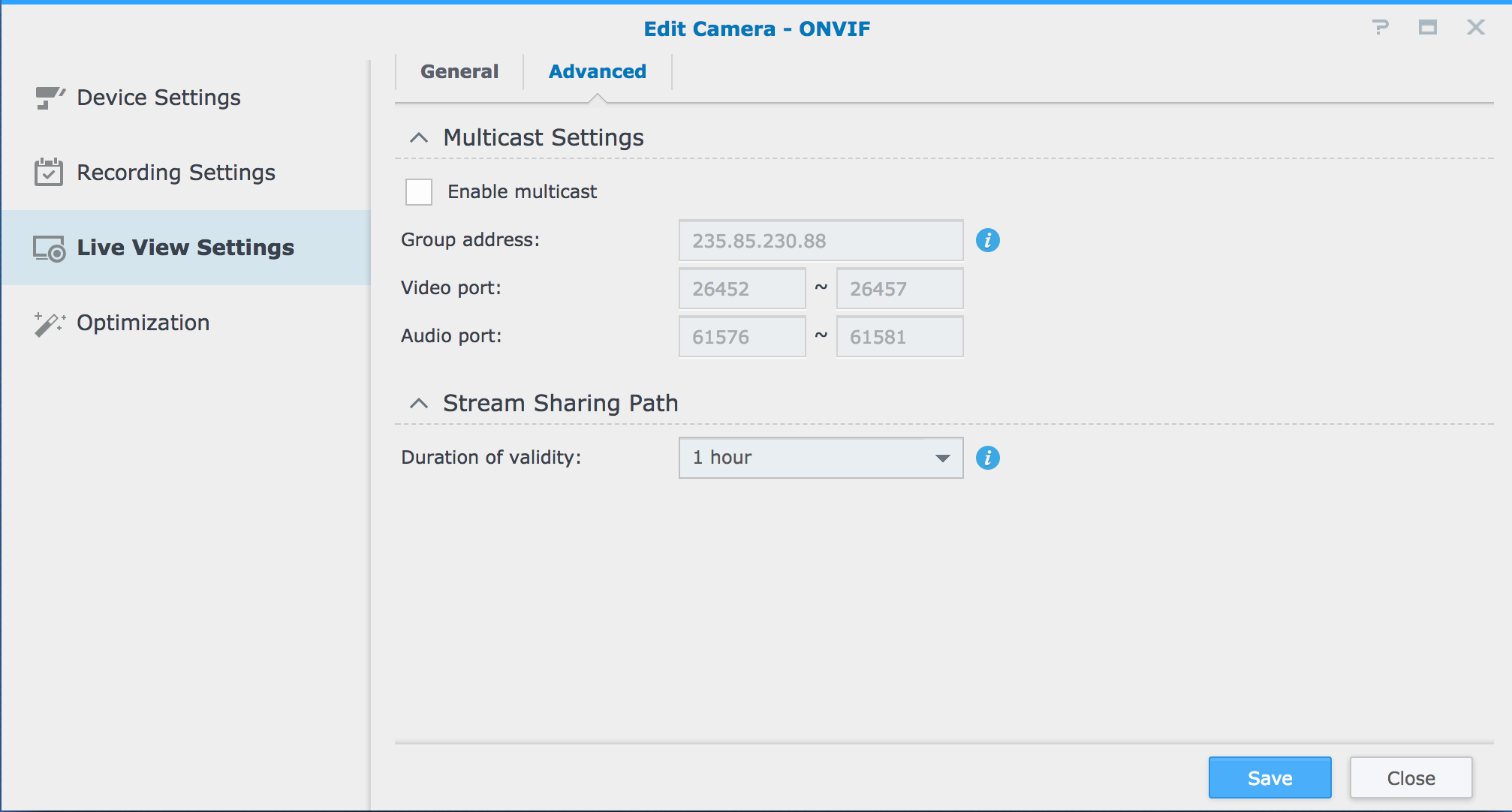This screenshot has height=812, width=1512.
Task: Click the Live View Settings monitor icon
Action: coord(50,248)
